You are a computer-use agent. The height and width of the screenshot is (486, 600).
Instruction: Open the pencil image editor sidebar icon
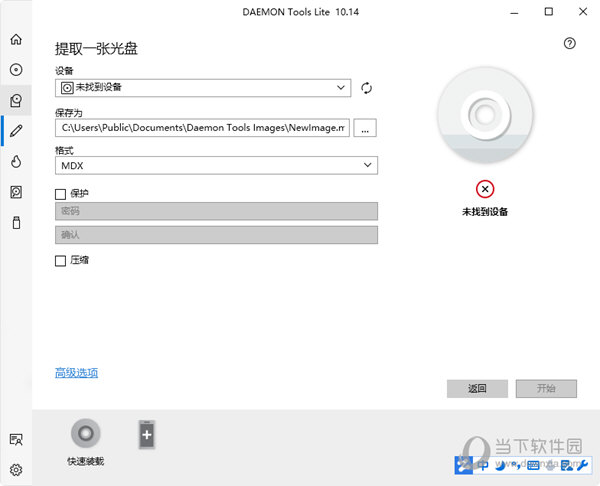tap(16, 131)
